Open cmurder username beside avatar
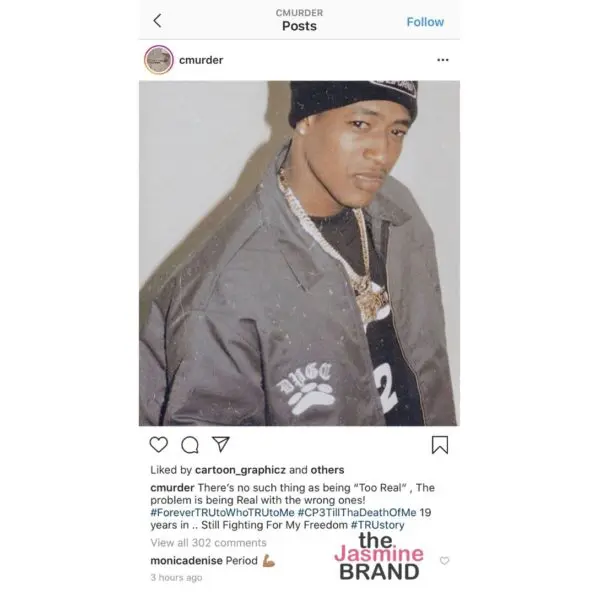The height and width of the screenshot is (595, 595). (x=201, y=60)
